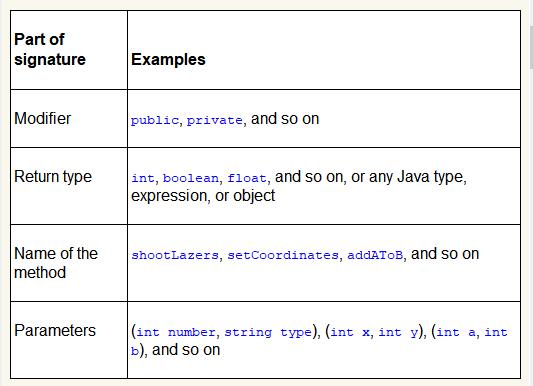This screenshot has height=386, width=533.
Task: Click the vertical scrollbar at right edge
Action: coord(531,193)
